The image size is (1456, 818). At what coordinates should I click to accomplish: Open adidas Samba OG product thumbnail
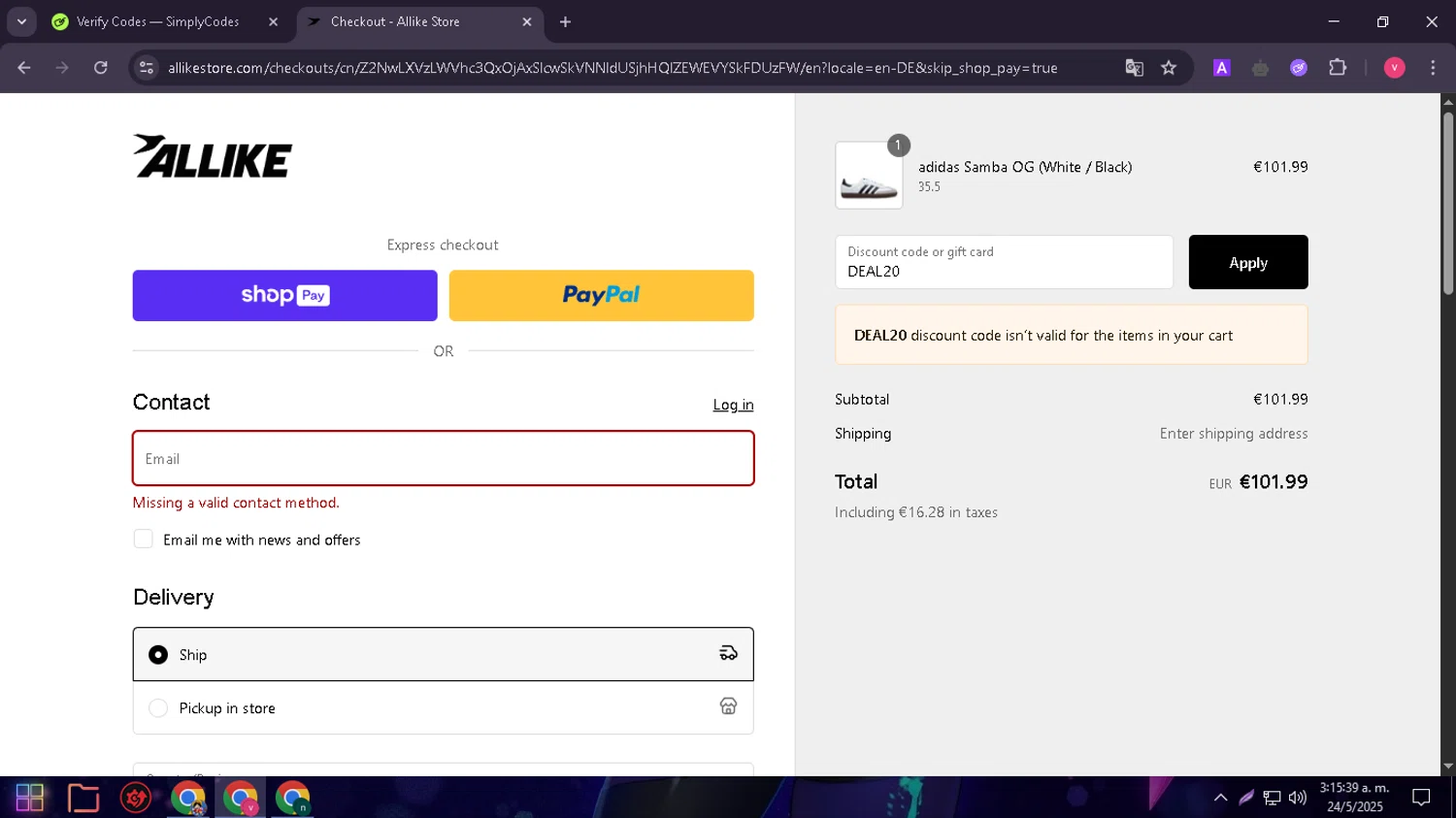(x=869, y=176)
